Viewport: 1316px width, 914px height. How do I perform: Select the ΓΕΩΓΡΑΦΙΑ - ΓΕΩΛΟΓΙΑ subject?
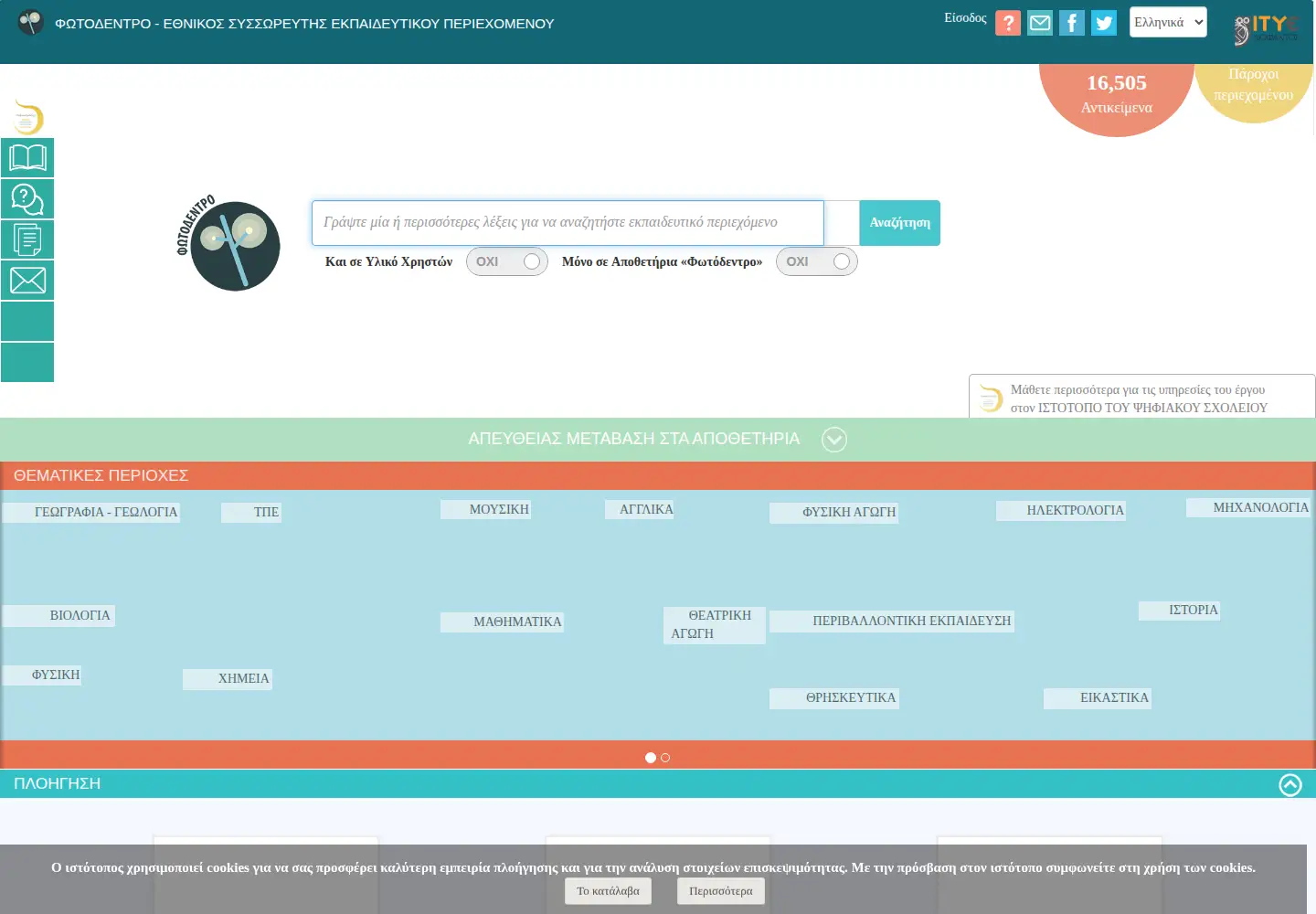click(x=91, y=512)
